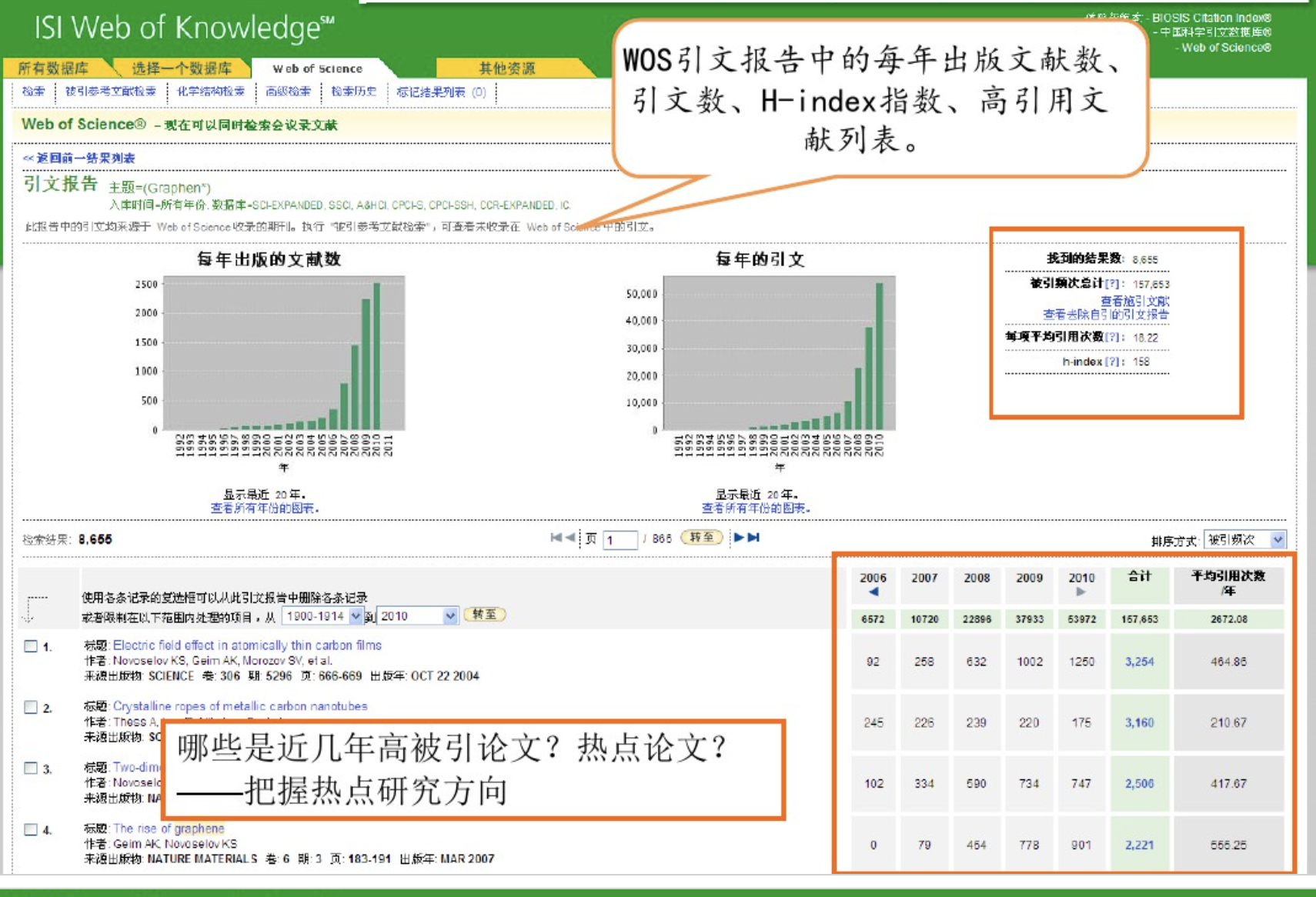Open the partially hidden Two-dim article title

coord(136,767)
